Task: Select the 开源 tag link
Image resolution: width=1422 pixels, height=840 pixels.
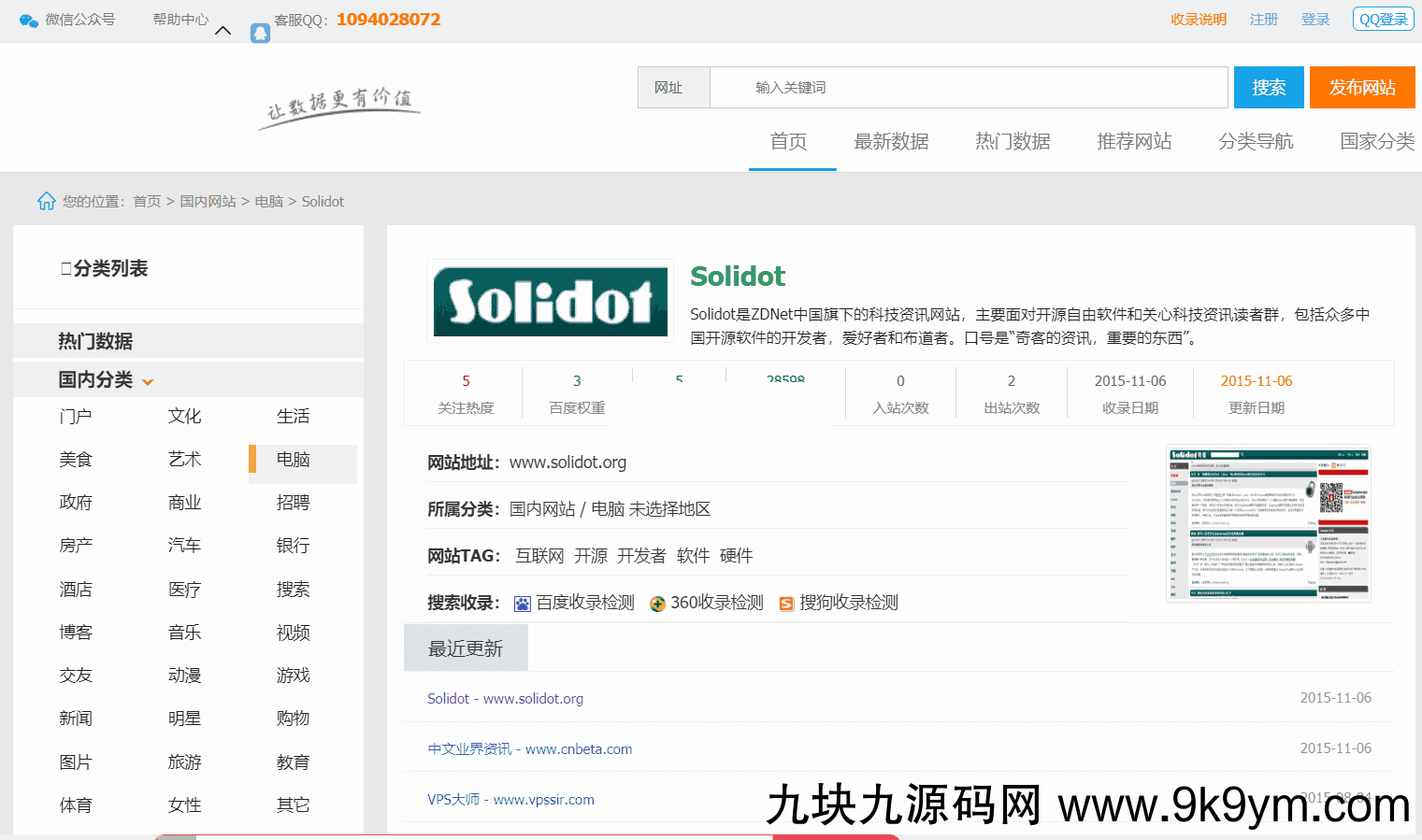Action: (590, 556)
